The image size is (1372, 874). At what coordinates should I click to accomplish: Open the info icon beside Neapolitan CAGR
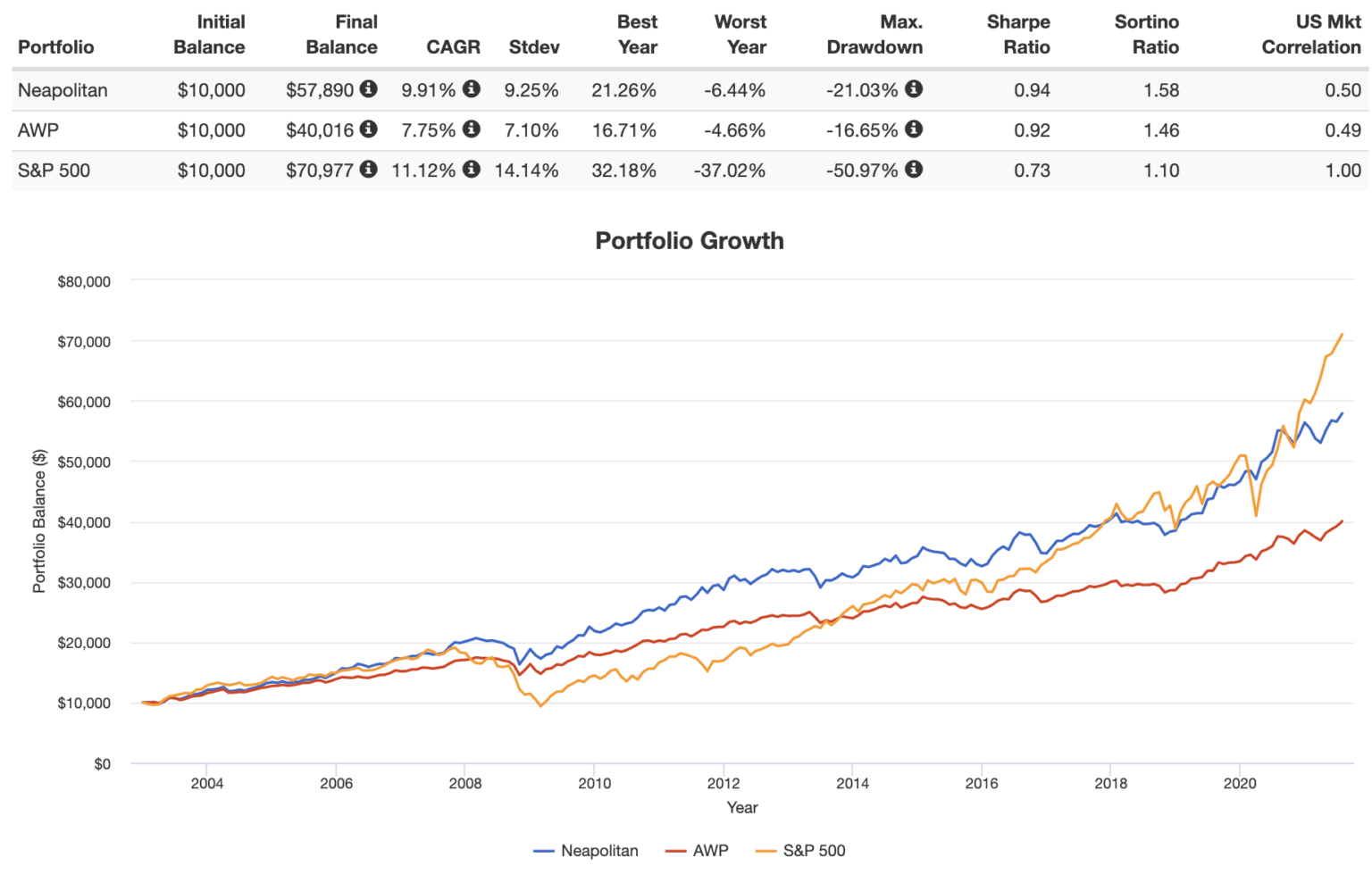tap(473, 89)
